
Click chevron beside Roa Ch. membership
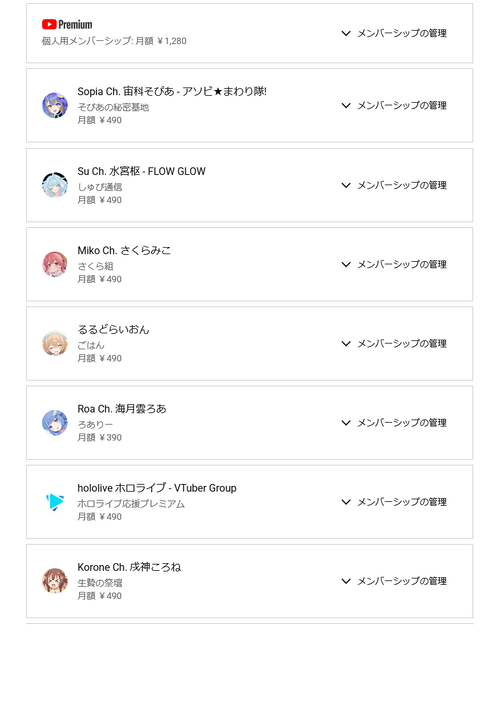pos(346,423)
